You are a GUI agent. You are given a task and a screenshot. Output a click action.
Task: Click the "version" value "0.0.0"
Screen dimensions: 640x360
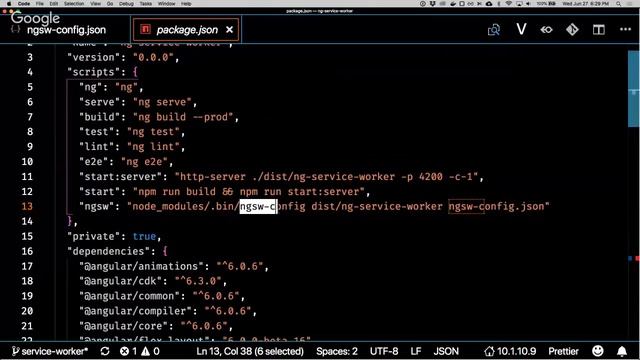(153, 58)
